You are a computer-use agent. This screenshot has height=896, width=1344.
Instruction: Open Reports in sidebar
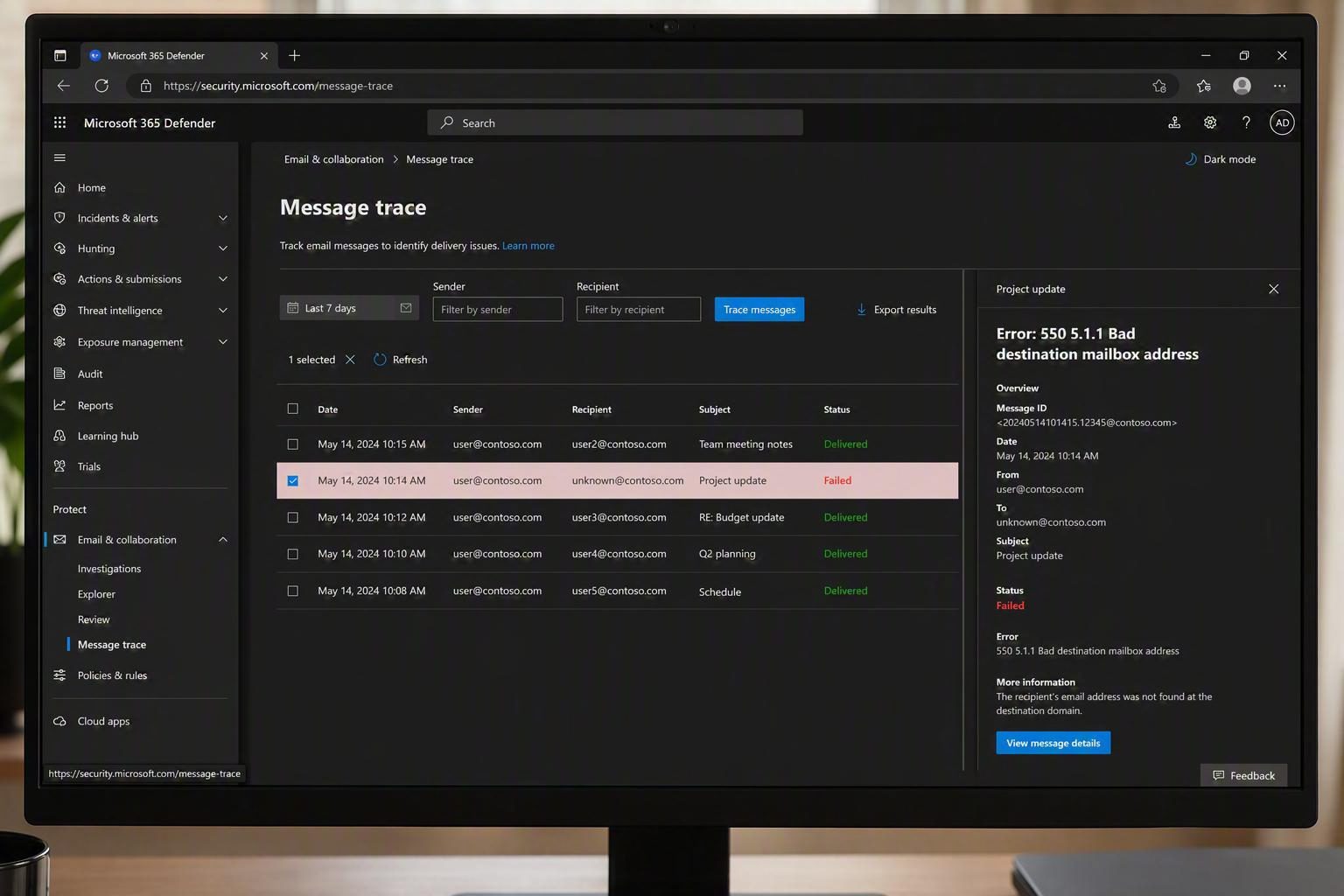pos(94,405)
